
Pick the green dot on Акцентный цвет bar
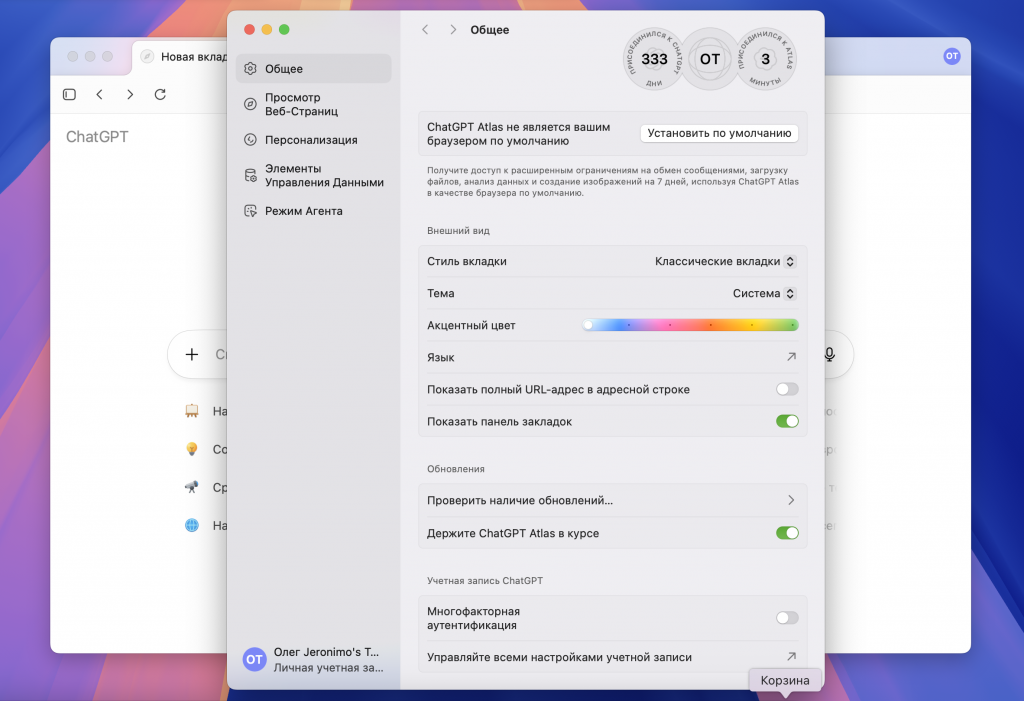pos(792,325)
